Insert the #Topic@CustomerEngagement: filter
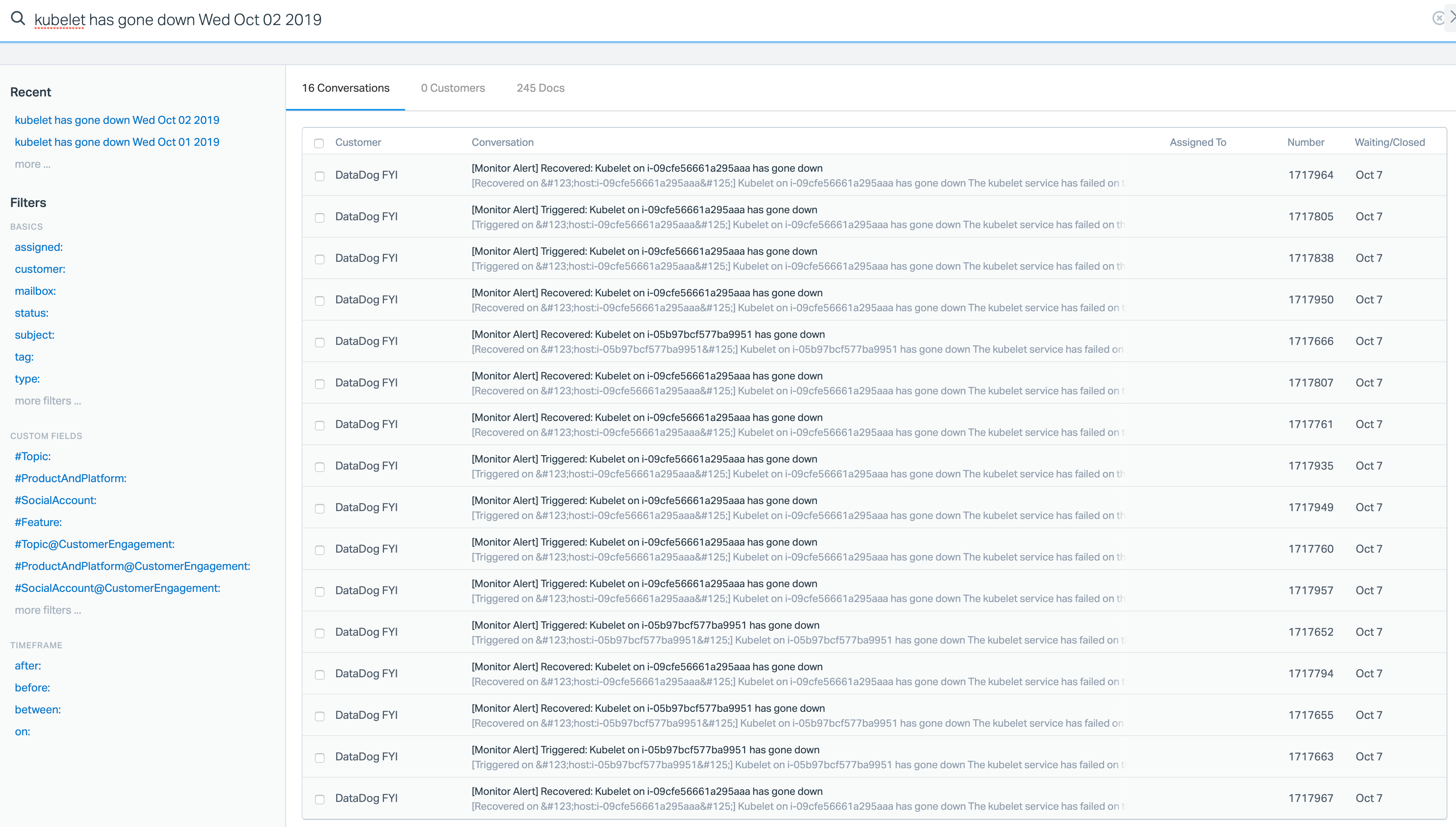The width and height of the screenshot is (1456, 827). (94, 544)
